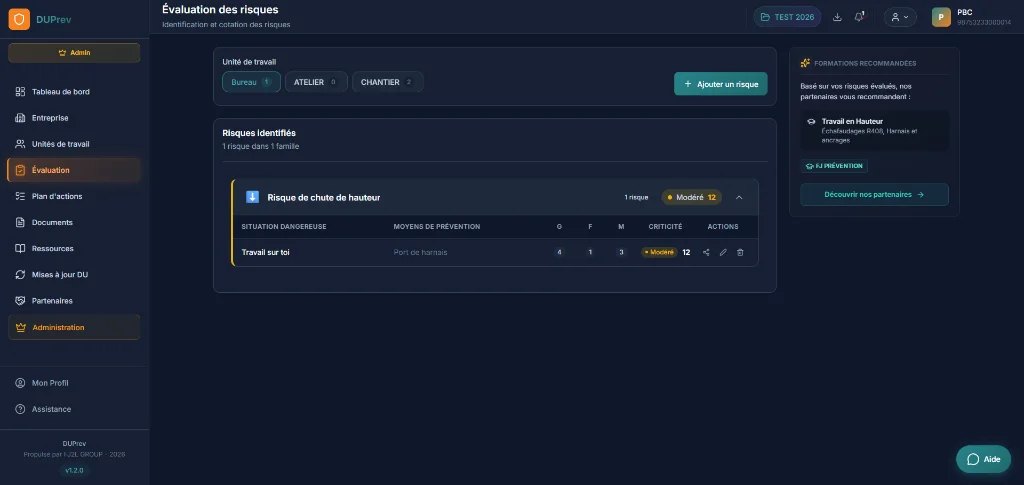Click the DUPrev shield logo

19,19
